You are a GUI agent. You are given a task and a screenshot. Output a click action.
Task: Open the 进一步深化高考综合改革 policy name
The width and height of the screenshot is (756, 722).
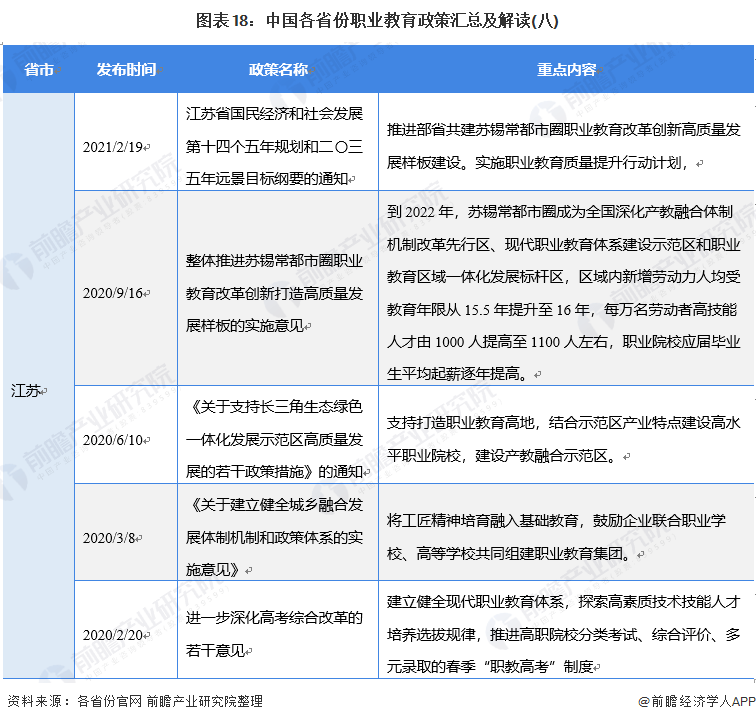point(273,633)
